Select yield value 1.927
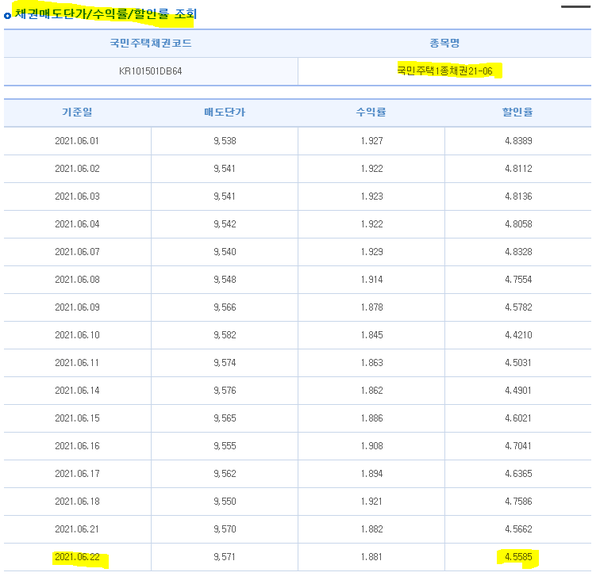Image resolution: width=600 pixels, height=580 pixels. click(x=372, y=141)
